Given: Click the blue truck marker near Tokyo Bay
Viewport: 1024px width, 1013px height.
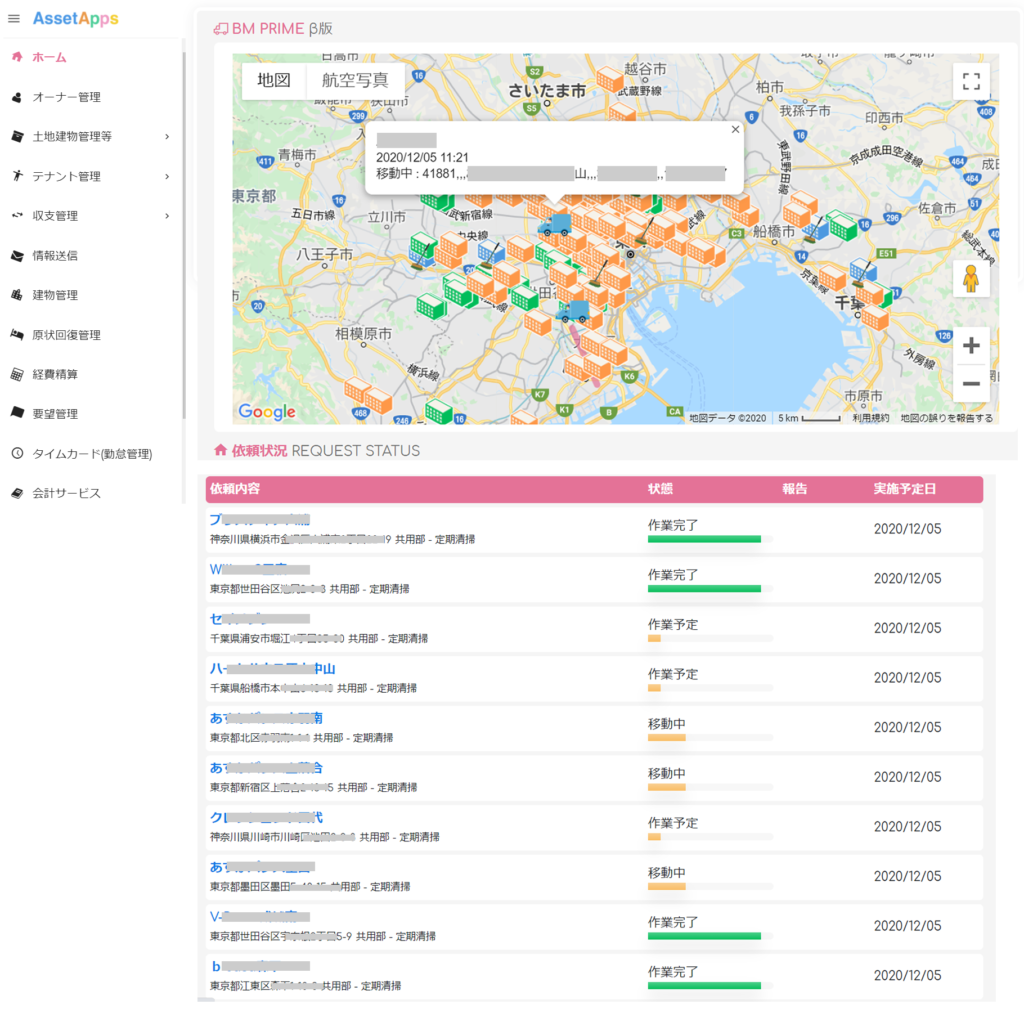Looking at the screenshot, I should pos(573,312).
